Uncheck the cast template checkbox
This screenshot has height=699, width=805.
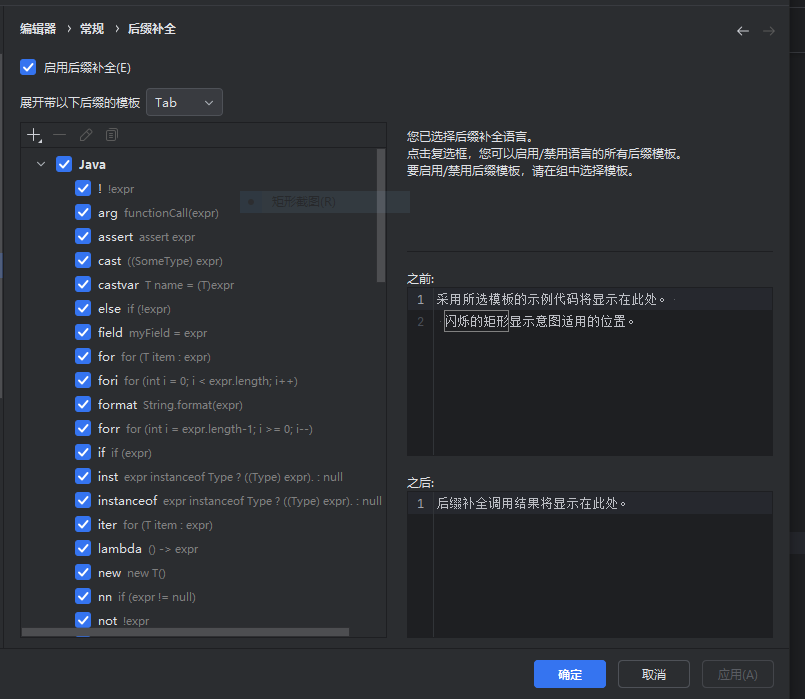pyautogui.click(x=83, y=261)
